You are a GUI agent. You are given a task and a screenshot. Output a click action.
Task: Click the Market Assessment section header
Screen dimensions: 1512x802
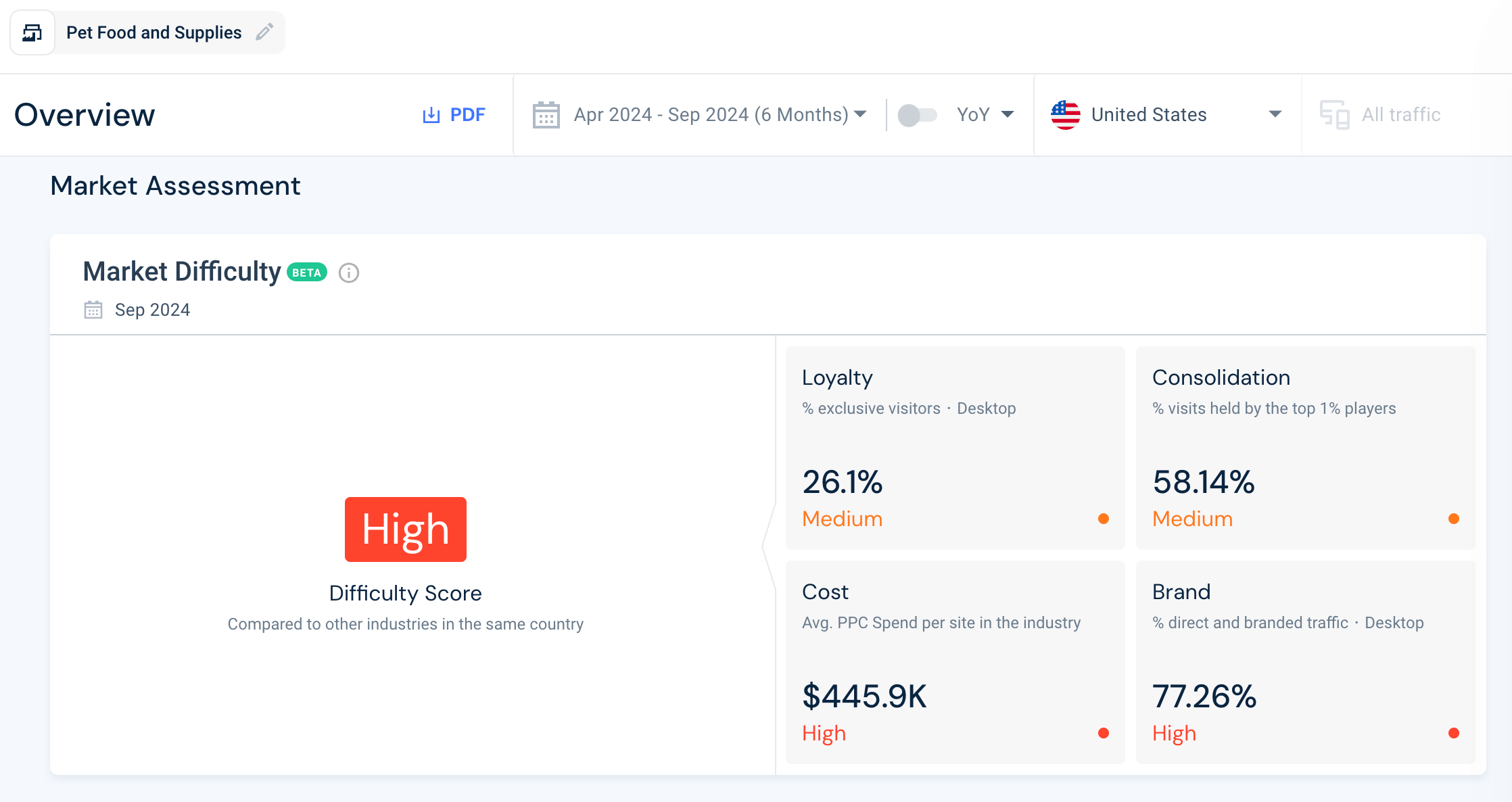click(x=175, y=185)
